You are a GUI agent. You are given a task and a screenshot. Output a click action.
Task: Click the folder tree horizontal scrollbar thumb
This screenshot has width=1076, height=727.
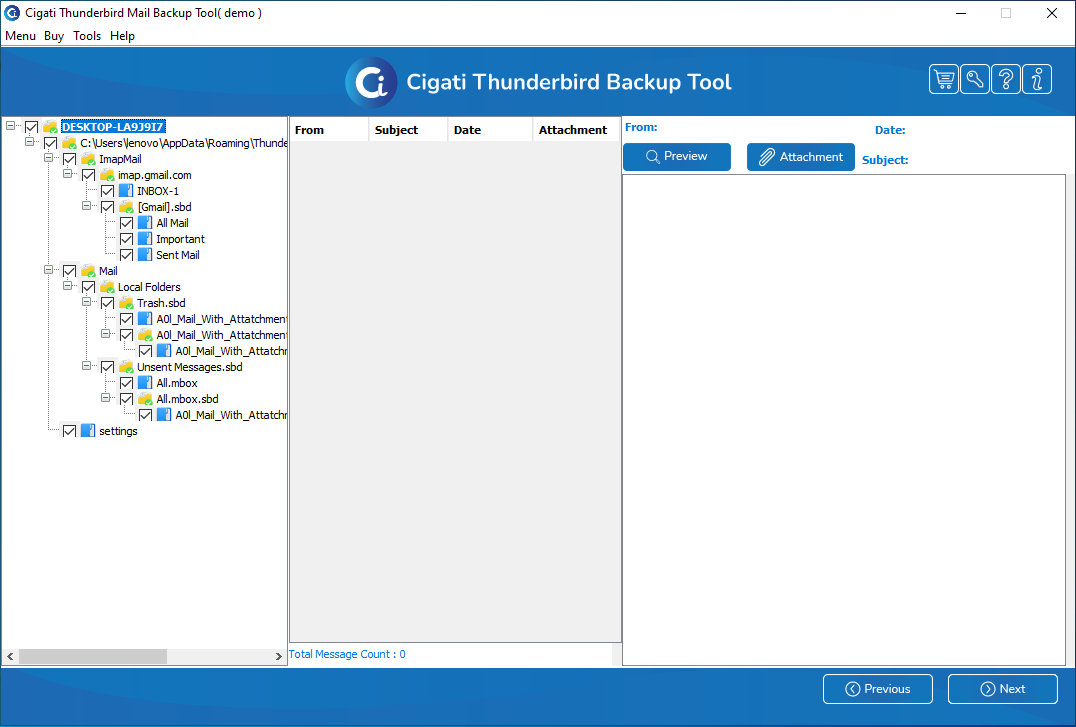pyautogui.click(x=93, y=656)
